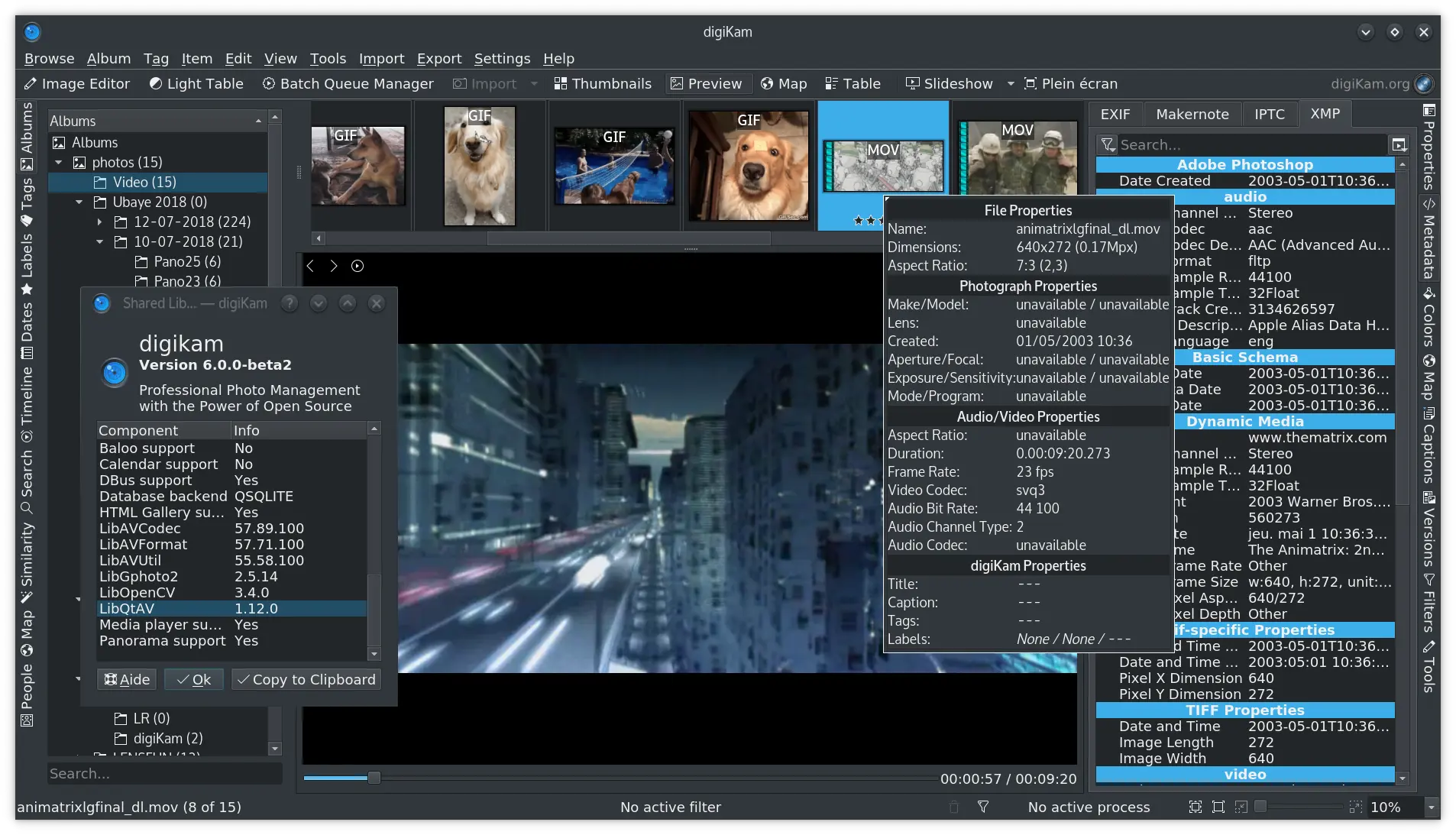This screenshot has width=1456, height=835.
Task: Open the Image Editor
Action: pyautogui.click(x=76, y=84)
